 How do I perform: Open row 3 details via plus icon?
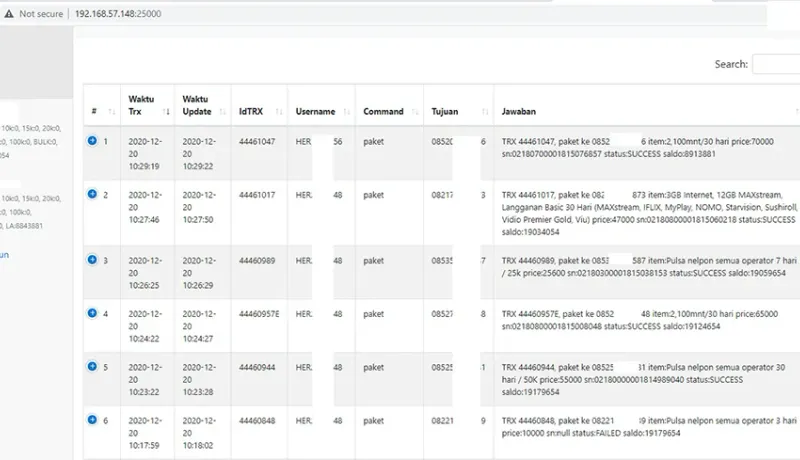(x=92, y=260)
